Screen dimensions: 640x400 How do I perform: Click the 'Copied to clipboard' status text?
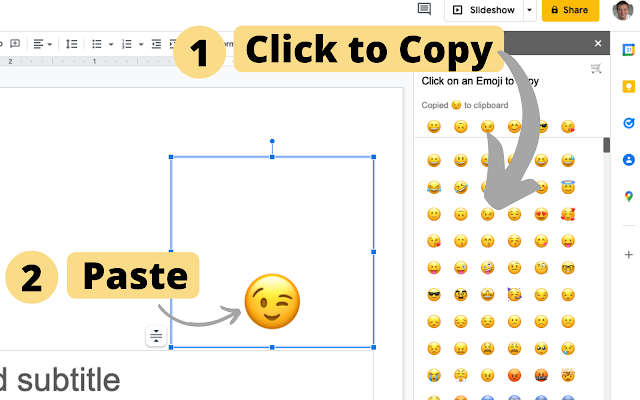(x=465, y=105)
